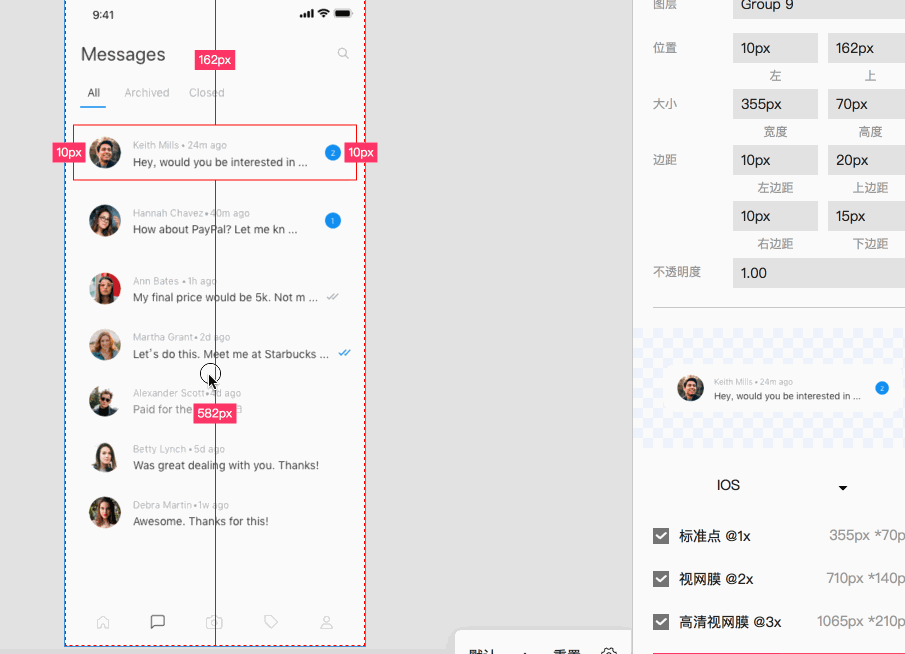
Task: Click Debra Martin avatar
Action: click(x=105, y=513)
